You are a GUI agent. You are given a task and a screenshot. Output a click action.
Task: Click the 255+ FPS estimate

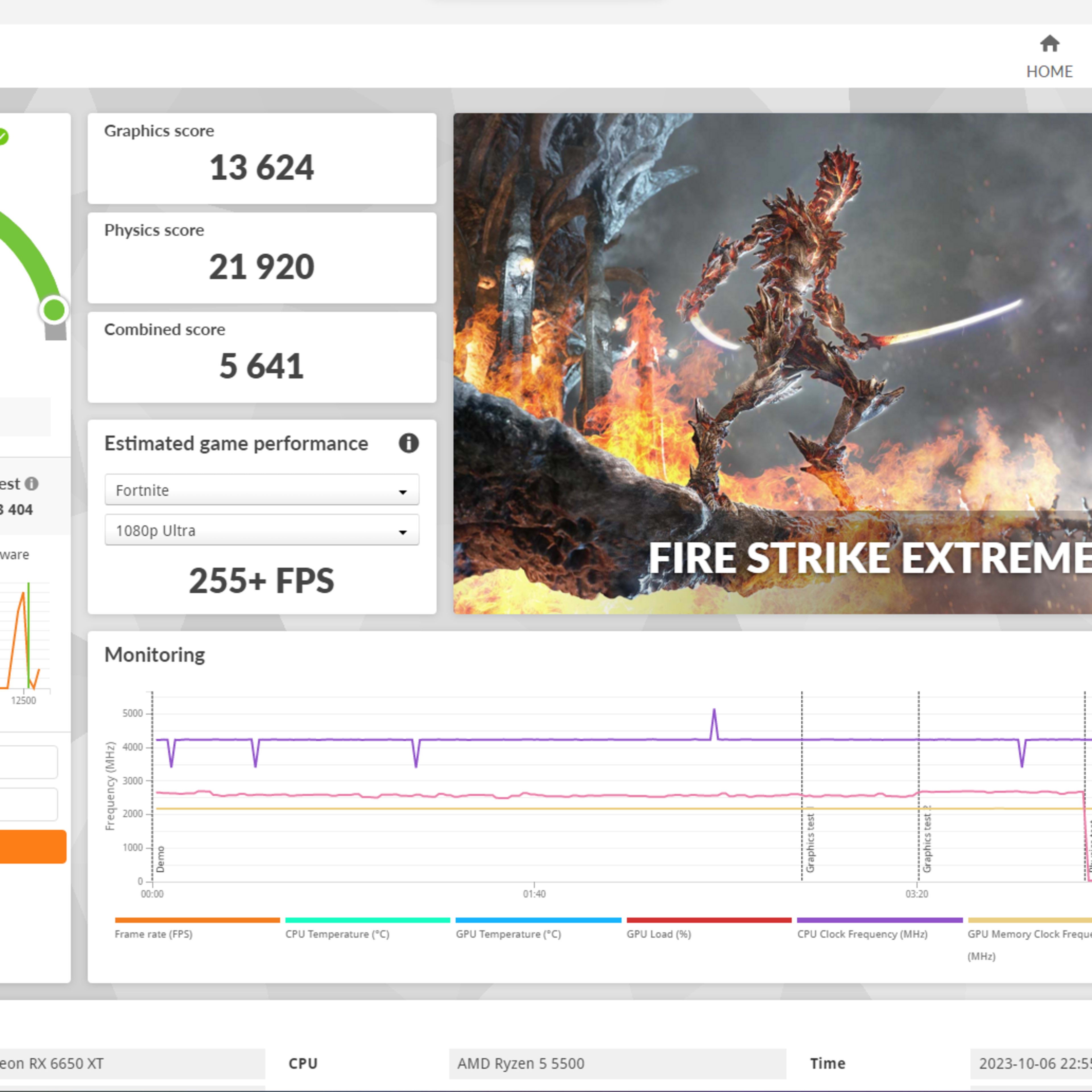pyautogui.click(x=262, y=580)
